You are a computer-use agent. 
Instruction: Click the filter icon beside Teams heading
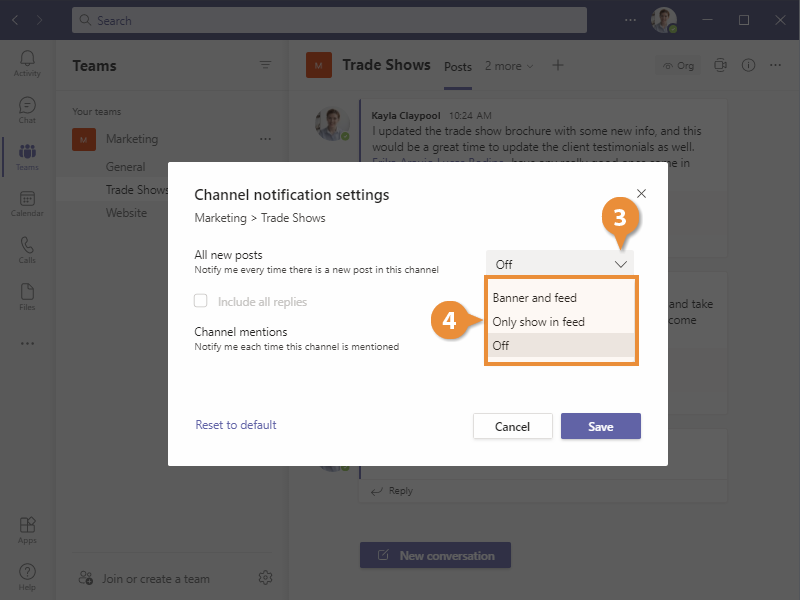pyautogui.click(x=265, y=65)
